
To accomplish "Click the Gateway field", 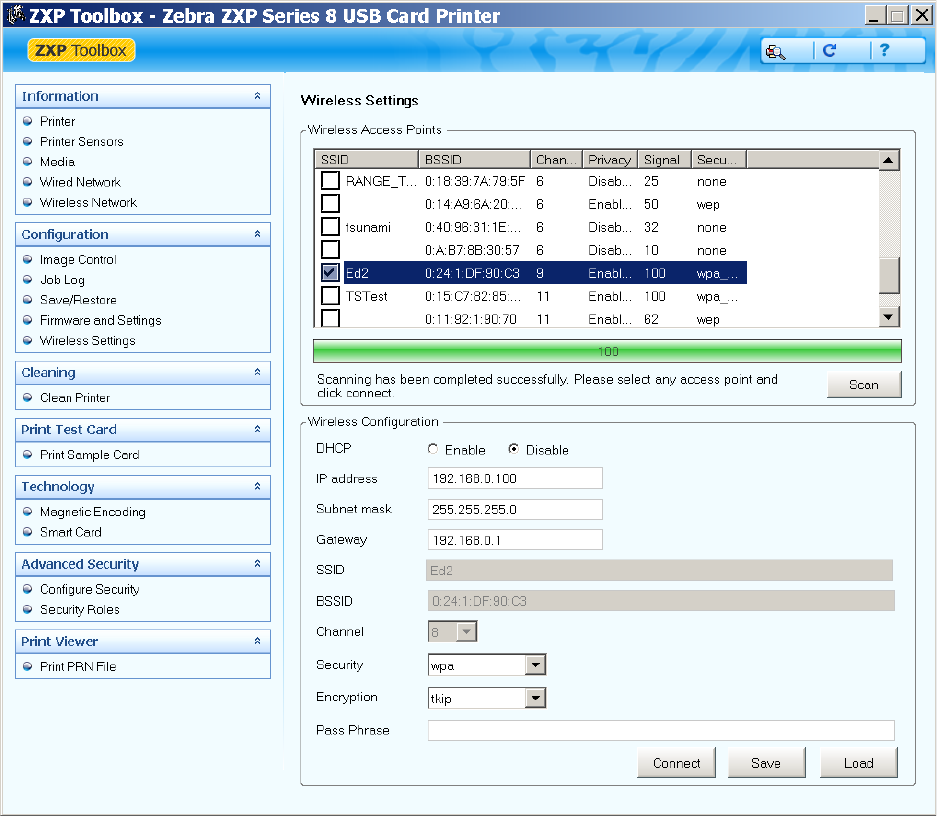I will tap(515, 540).
